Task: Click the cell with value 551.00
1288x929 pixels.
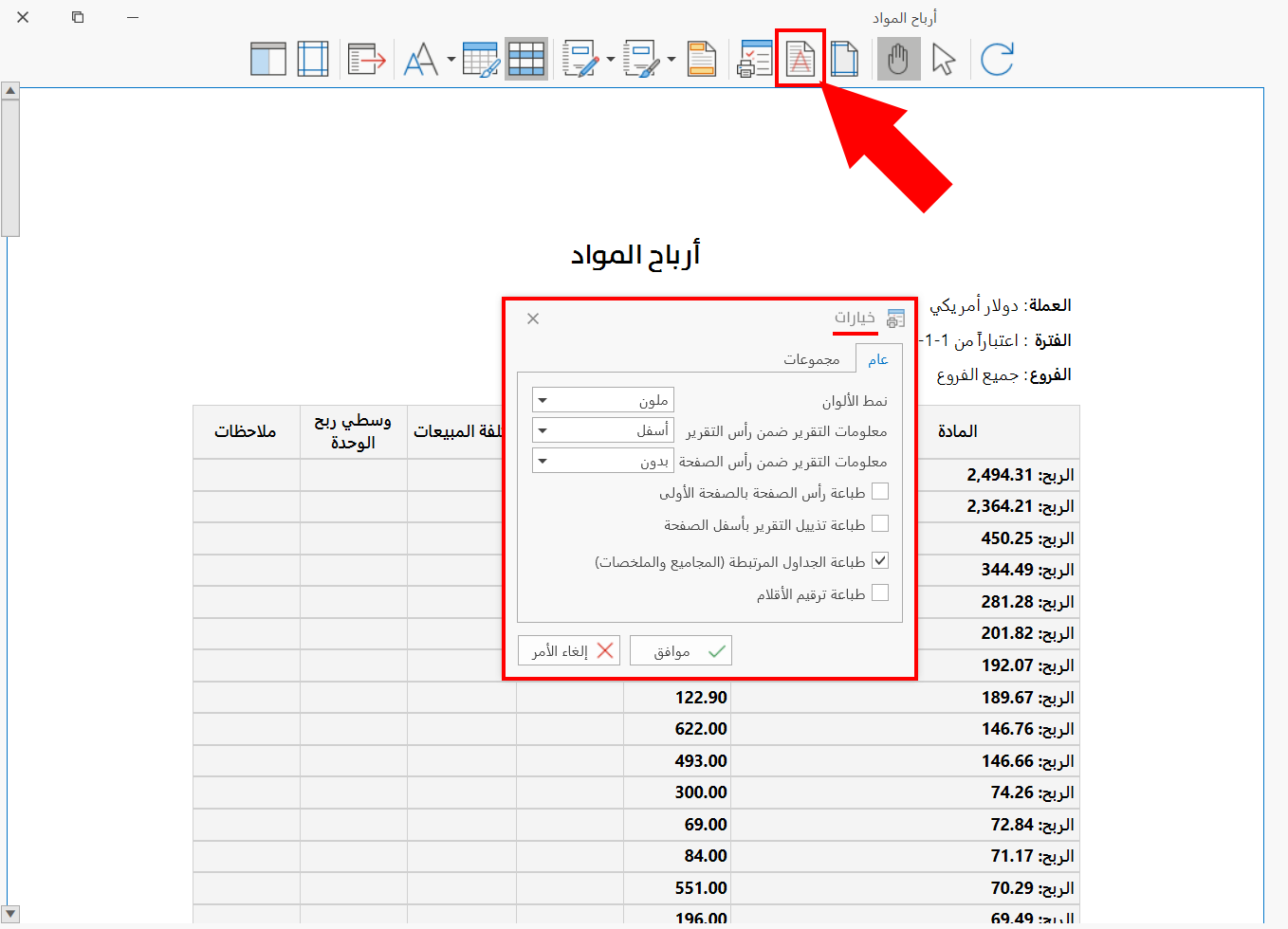Action: click(x=677, y=888)
